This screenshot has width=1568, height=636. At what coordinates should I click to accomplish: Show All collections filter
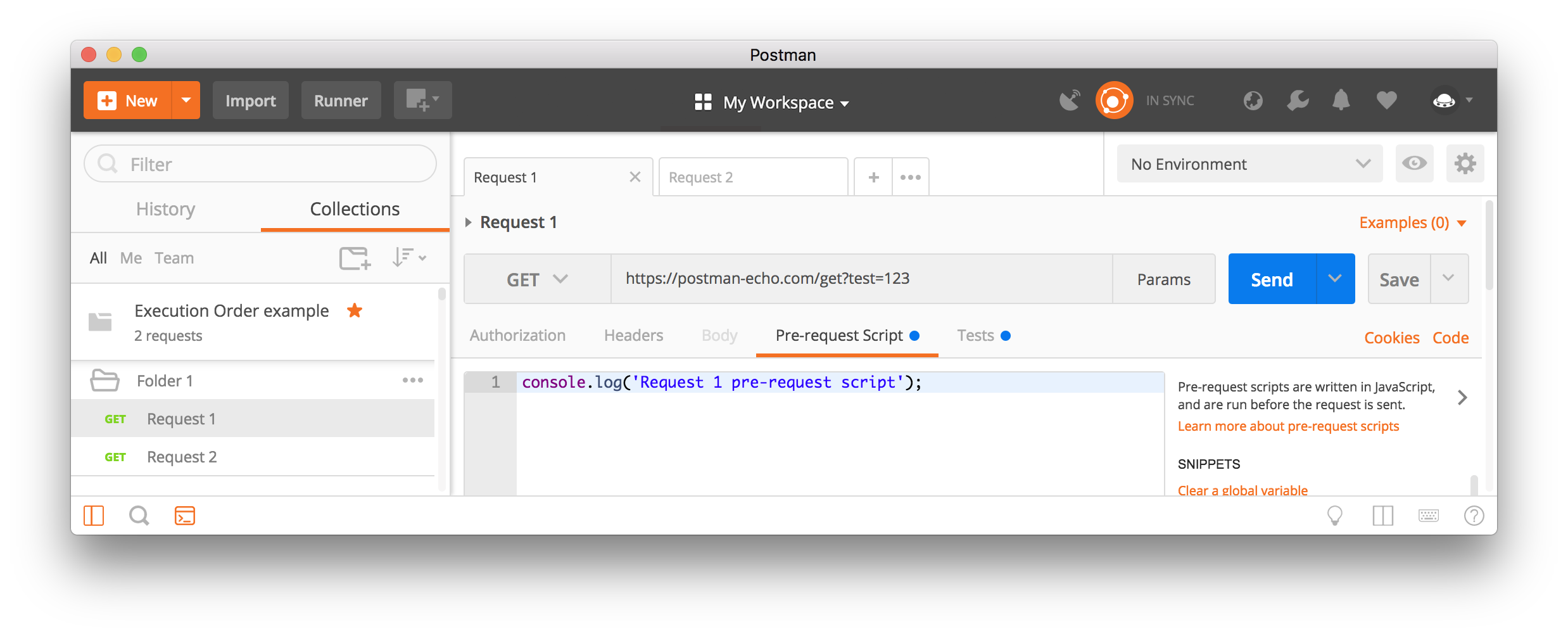(x=98, y=258)
